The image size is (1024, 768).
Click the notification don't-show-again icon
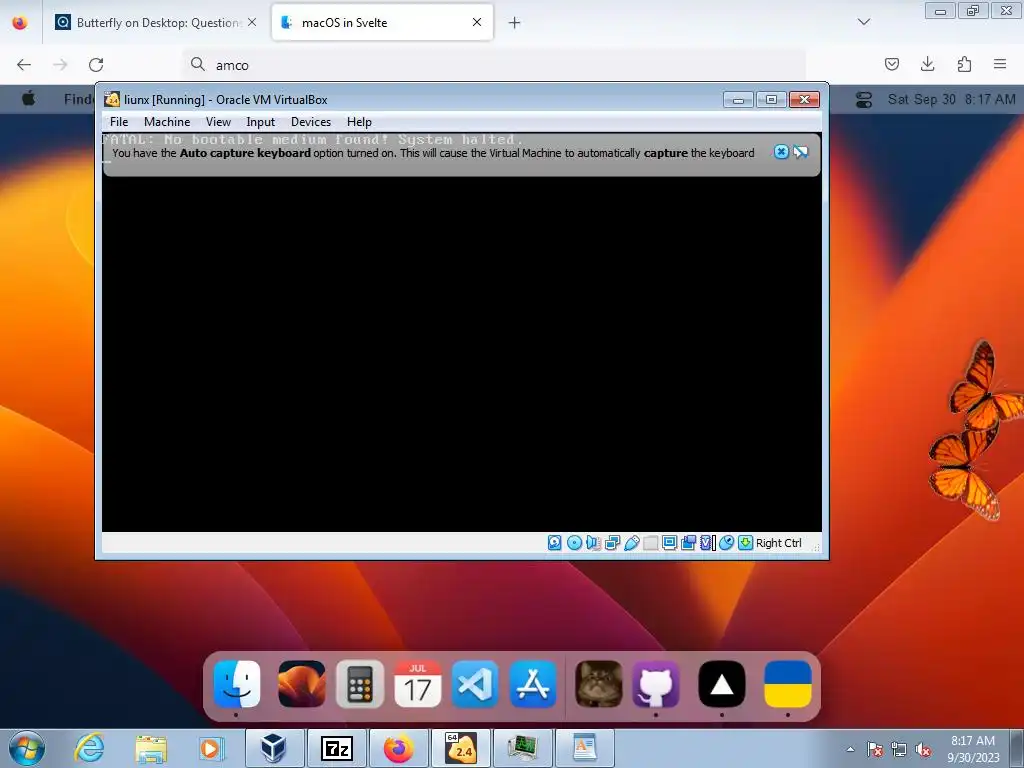(801, 152)
